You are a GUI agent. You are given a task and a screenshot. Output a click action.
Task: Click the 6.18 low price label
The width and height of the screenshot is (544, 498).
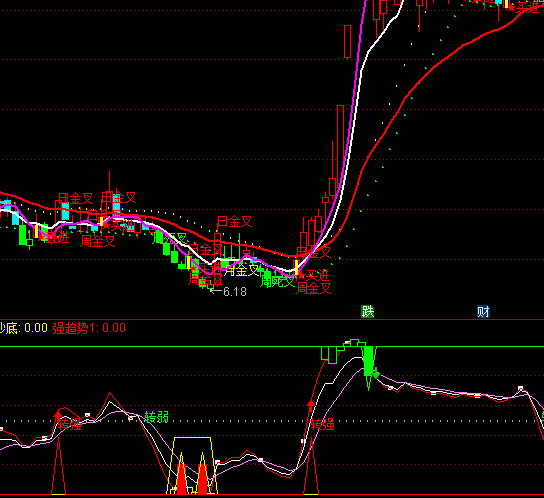click(235, 292)
